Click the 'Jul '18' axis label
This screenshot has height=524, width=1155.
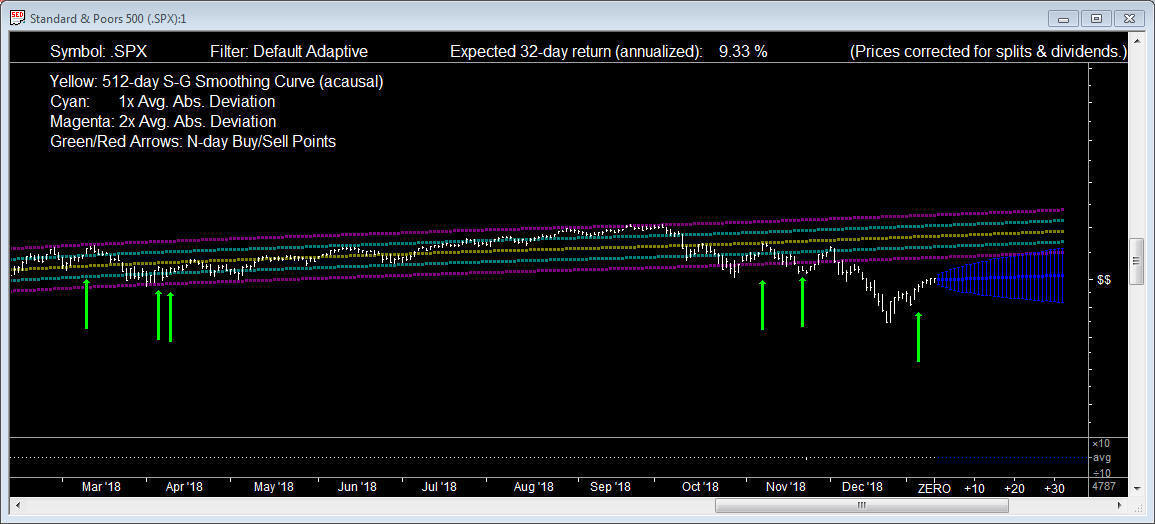tap(441, 487)
